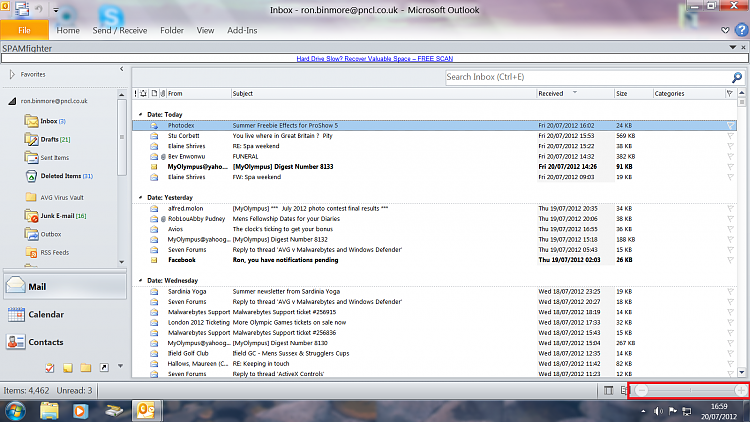750x422 pixels.
Task: Click the Outlook Help question mark icon
Action: coord(741,30)
